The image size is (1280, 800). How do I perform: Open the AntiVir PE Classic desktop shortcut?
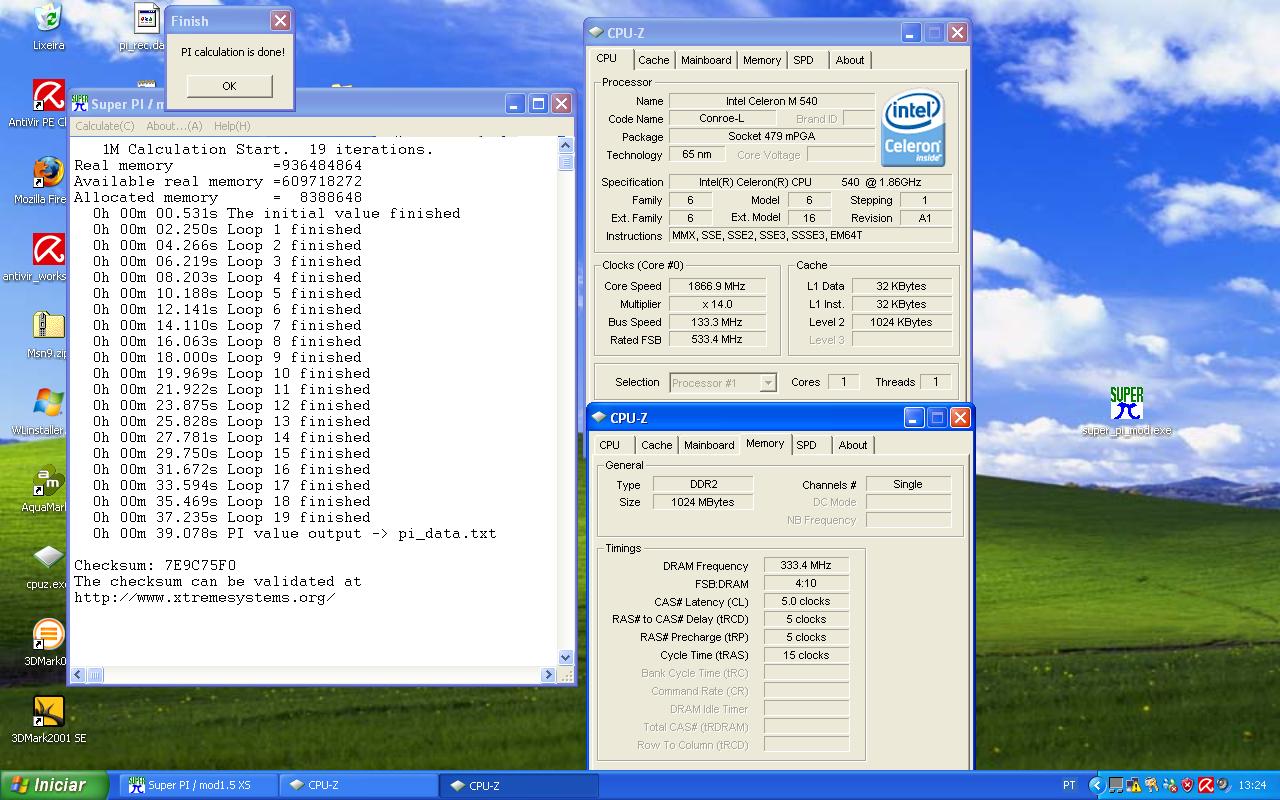(48, 104)
